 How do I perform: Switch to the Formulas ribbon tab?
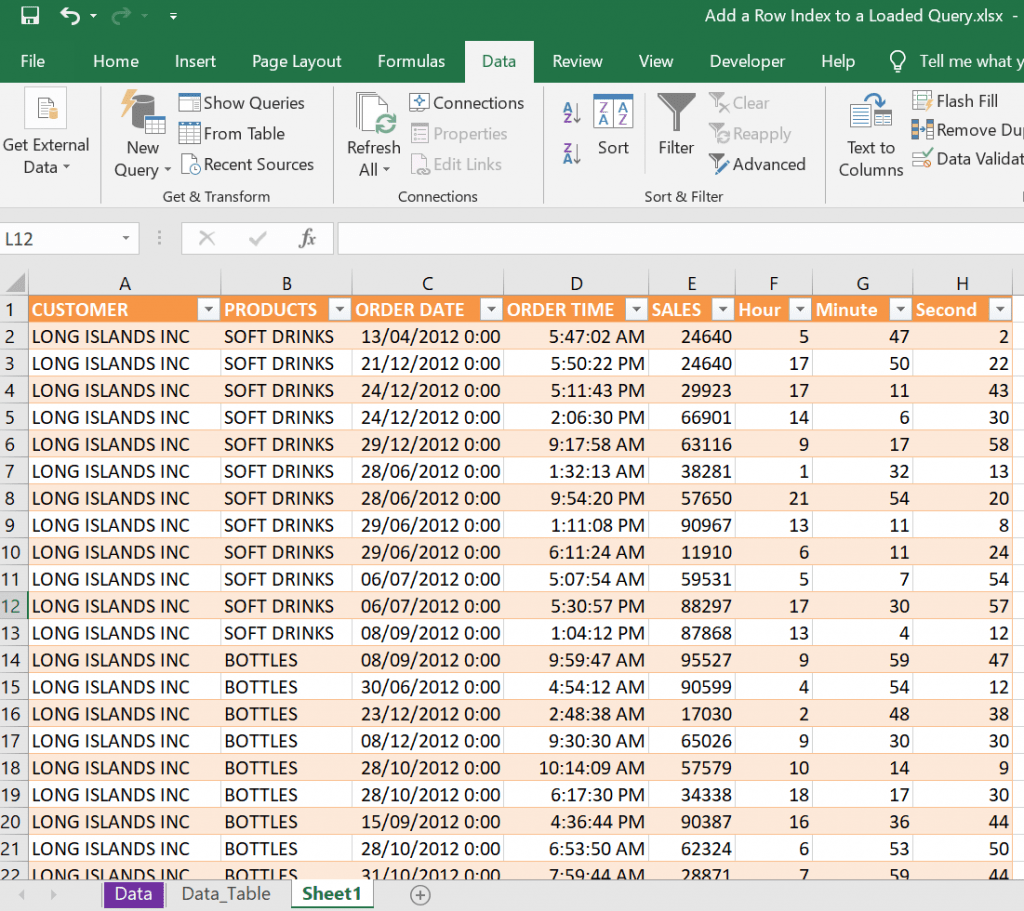(x=411, y=61)
